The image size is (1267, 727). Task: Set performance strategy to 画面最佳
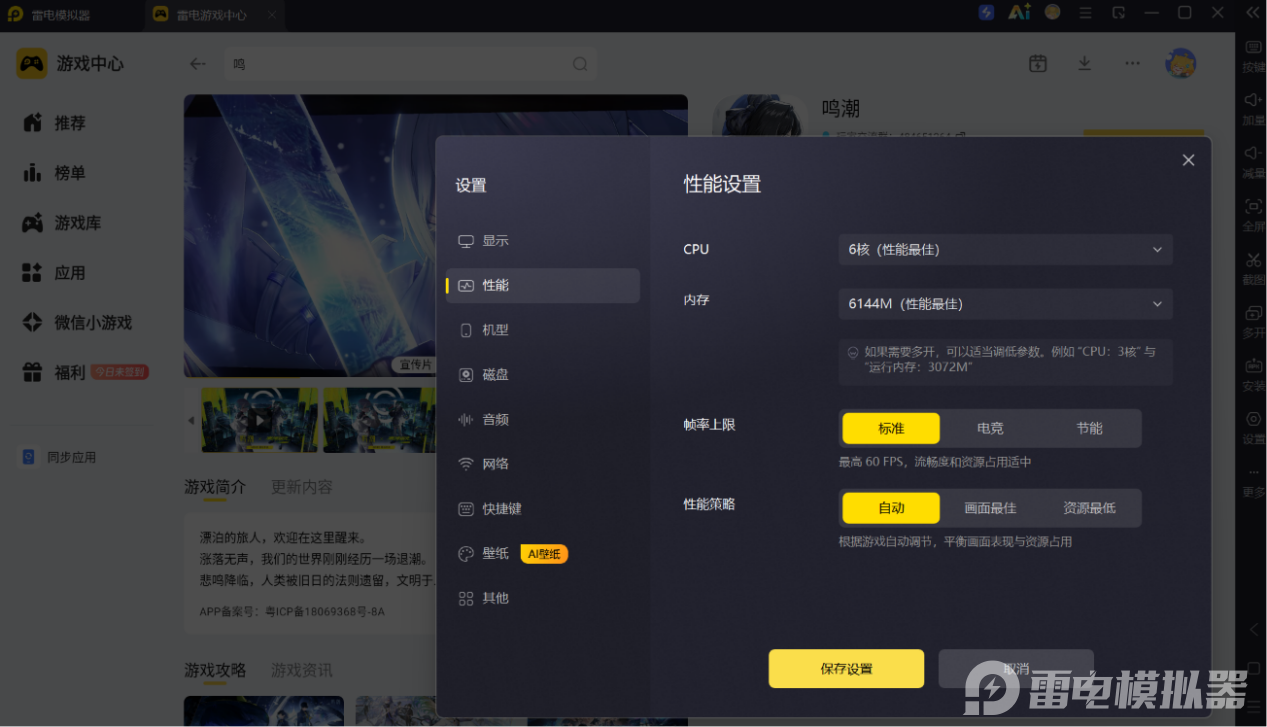click(990, 508)
